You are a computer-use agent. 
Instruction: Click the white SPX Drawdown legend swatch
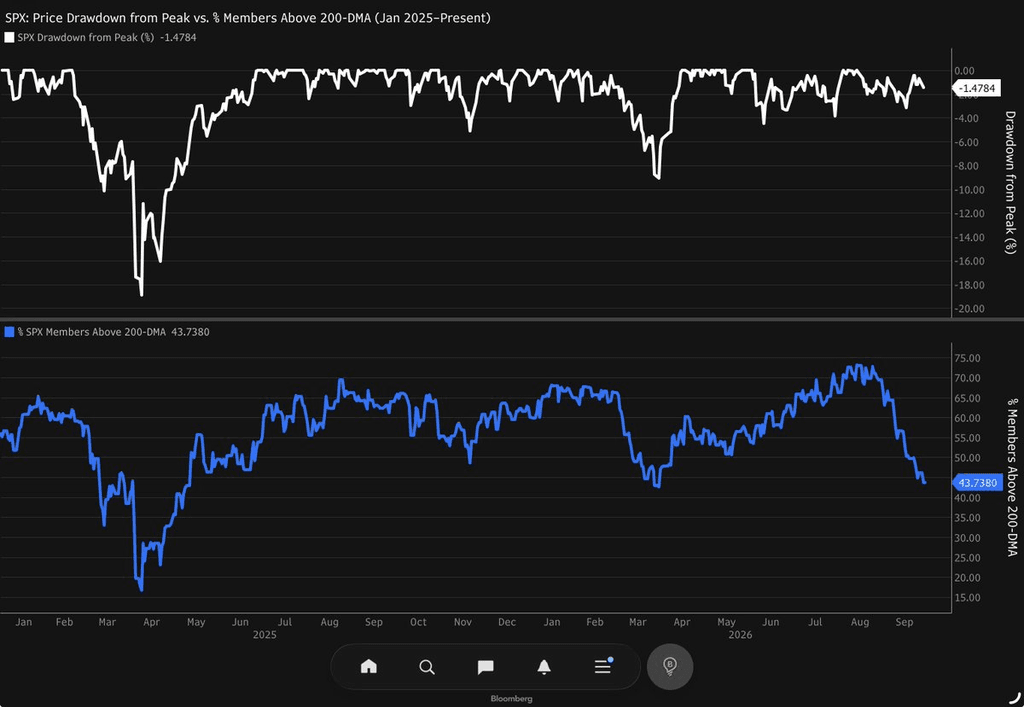pos(9,37)
